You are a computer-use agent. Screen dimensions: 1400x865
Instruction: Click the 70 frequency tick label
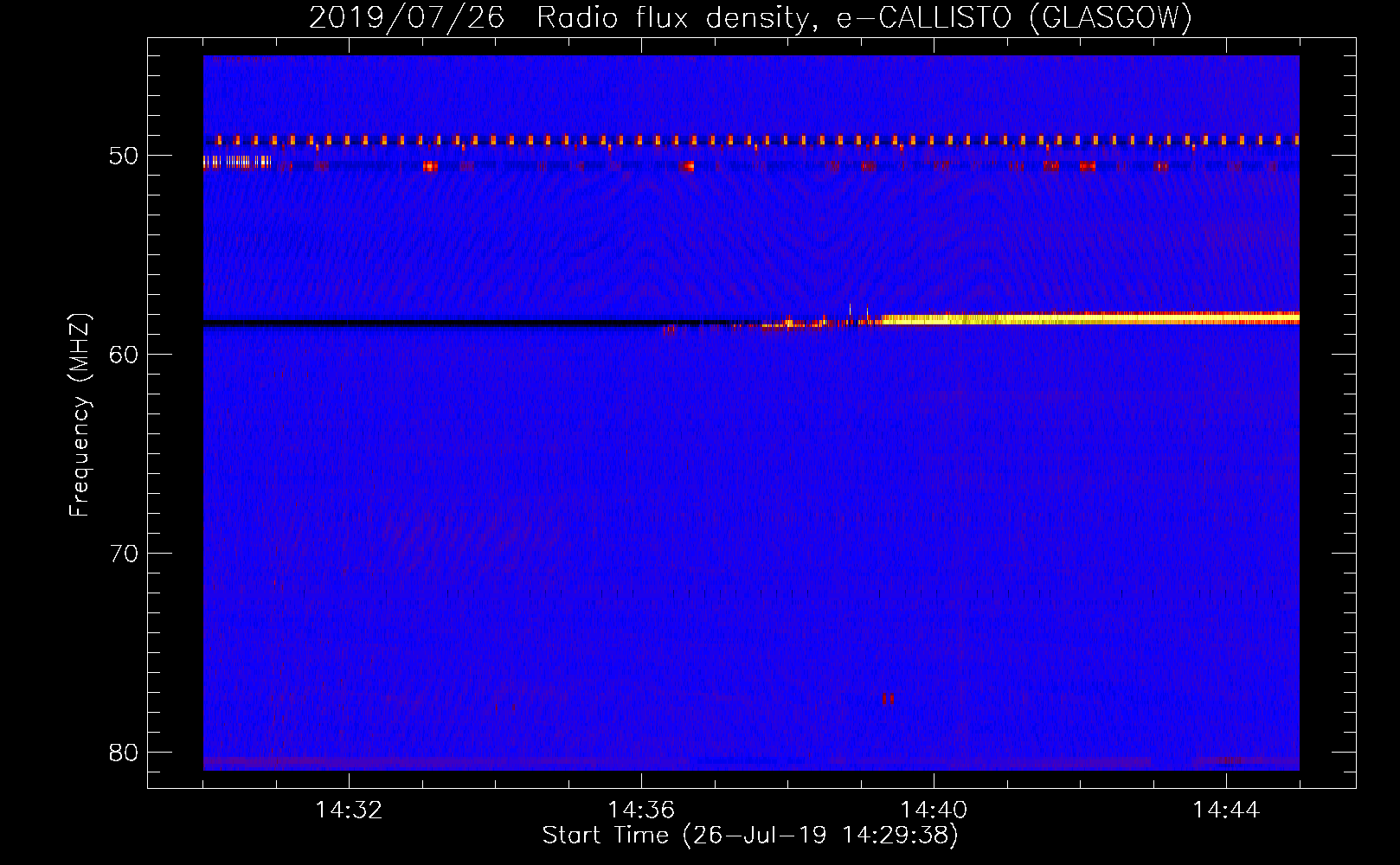point(123,553)
